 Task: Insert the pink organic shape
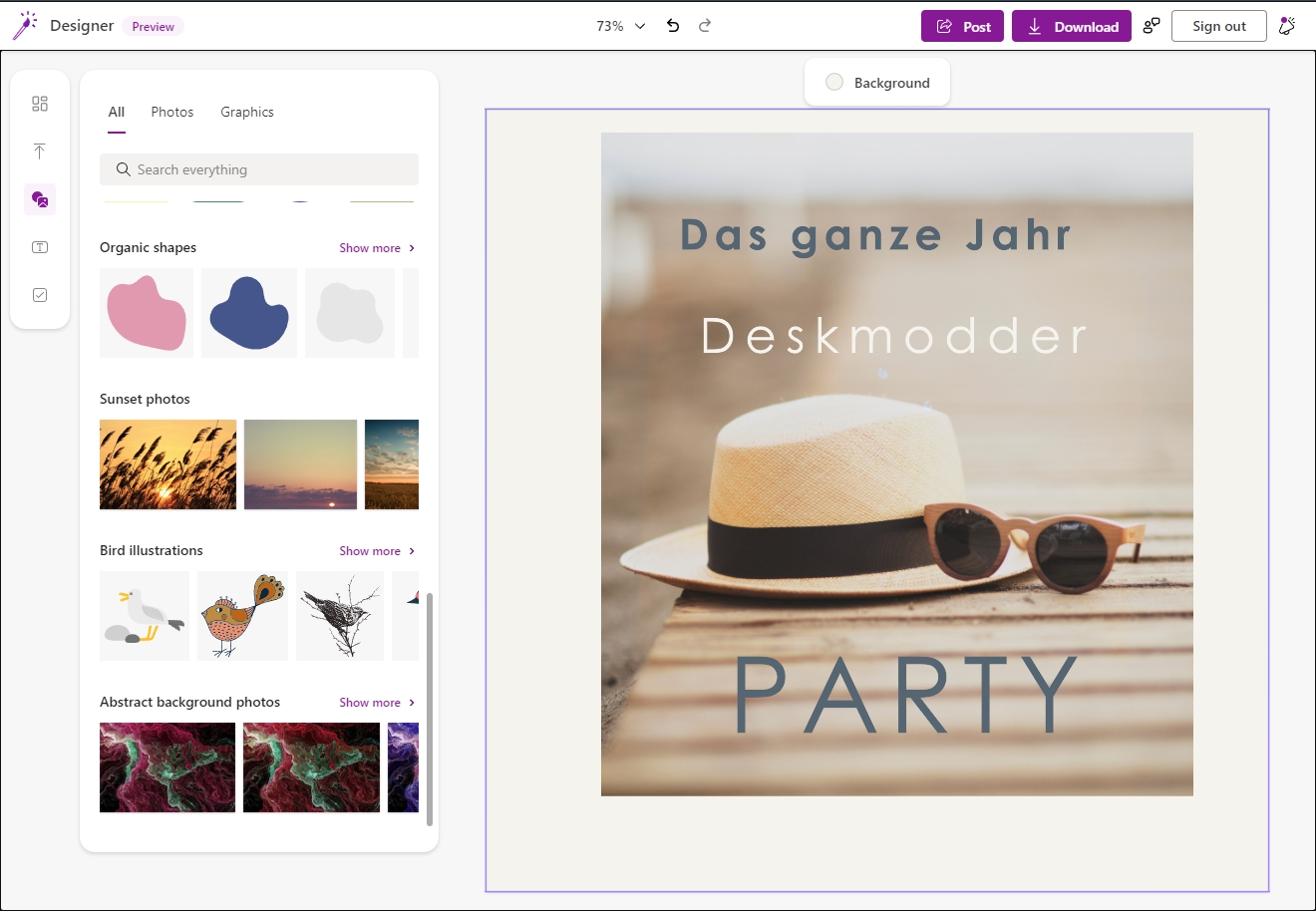(x=147, y=313)
